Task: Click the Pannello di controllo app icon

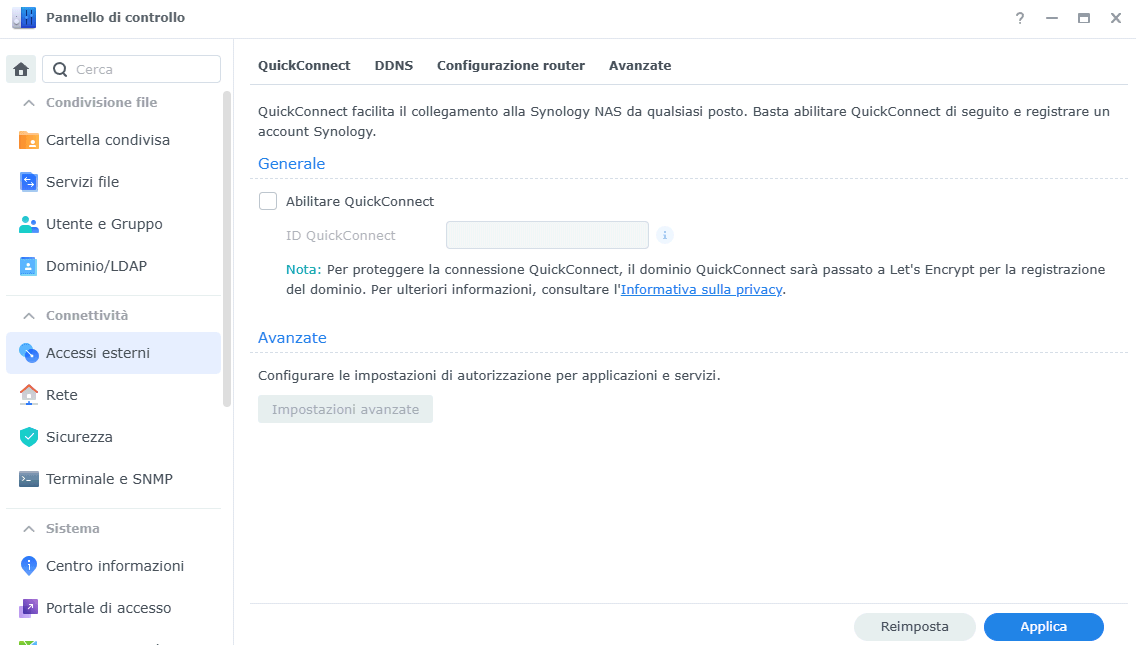Action: [24, 17]
